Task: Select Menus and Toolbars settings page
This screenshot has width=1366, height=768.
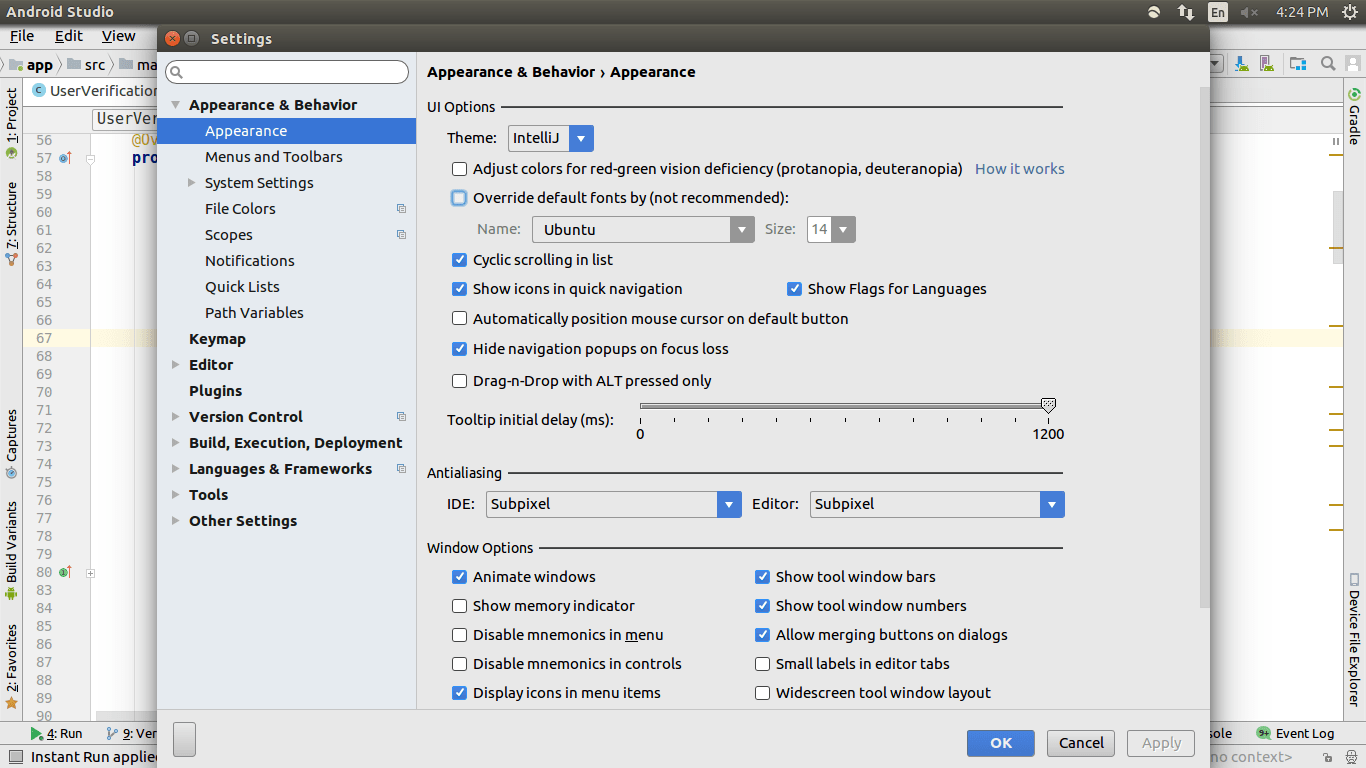Action: click(x=274, y=157)
